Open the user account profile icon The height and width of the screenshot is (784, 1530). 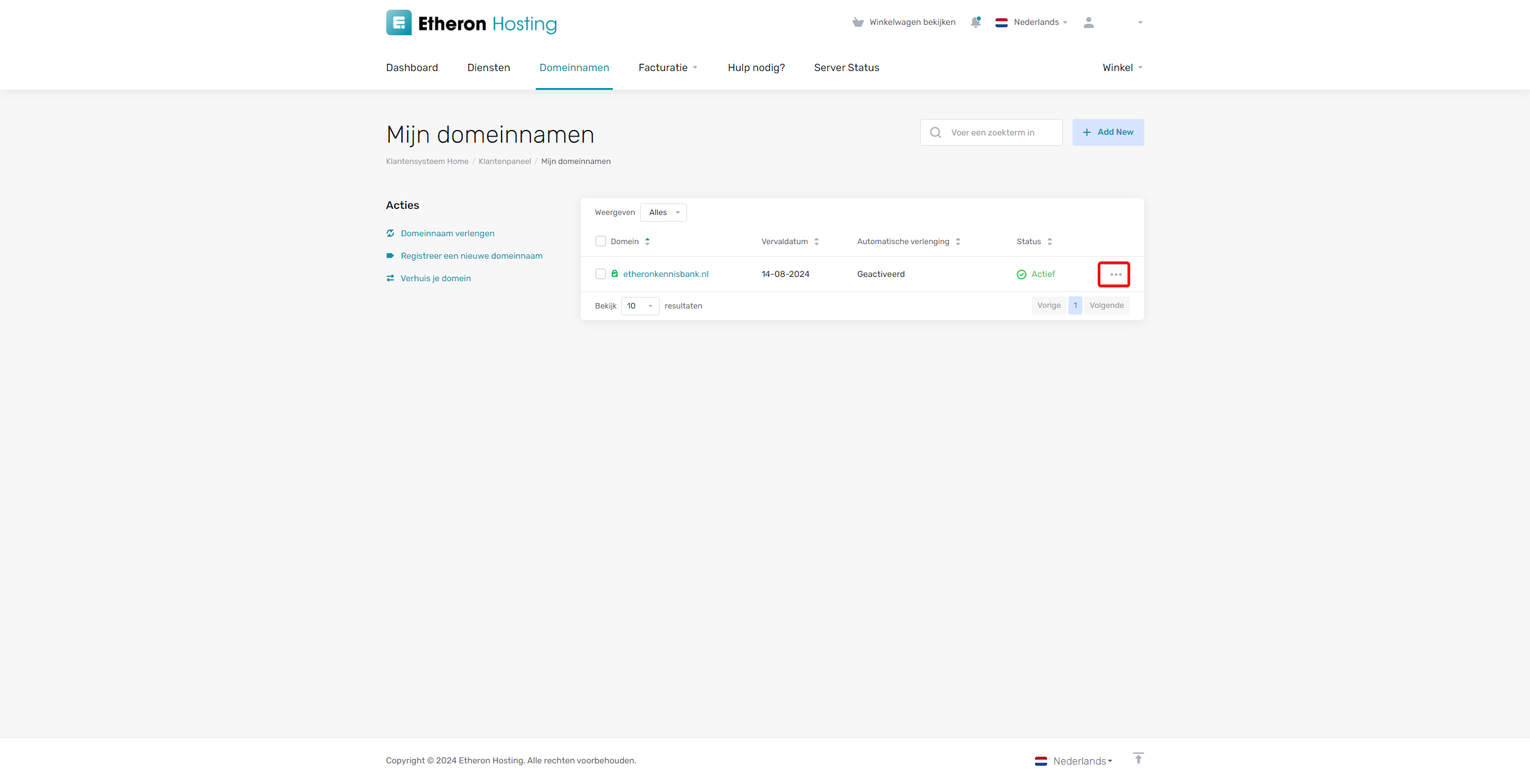click(1088, 22)
